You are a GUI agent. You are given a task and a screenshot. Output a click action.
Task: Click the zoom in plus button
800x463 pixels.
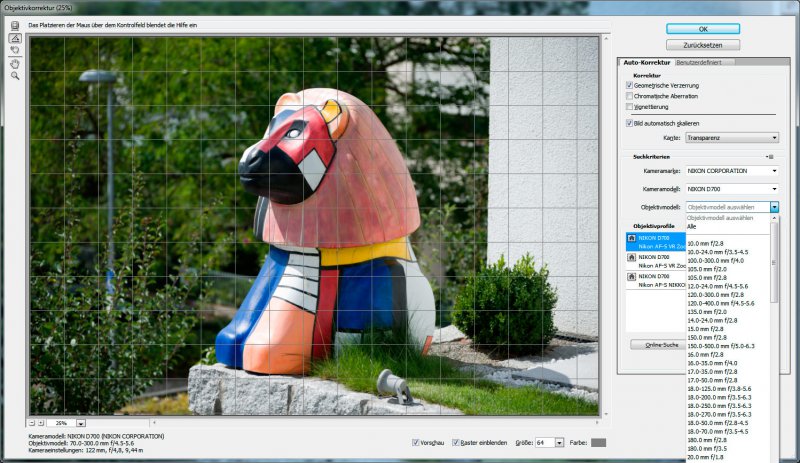point(41,423)
